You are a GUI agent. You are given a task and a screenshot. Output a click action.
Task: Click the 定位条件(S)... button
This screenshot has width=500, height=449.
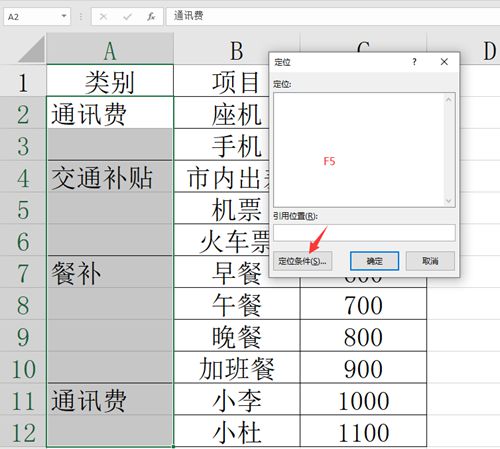[302, 261]
